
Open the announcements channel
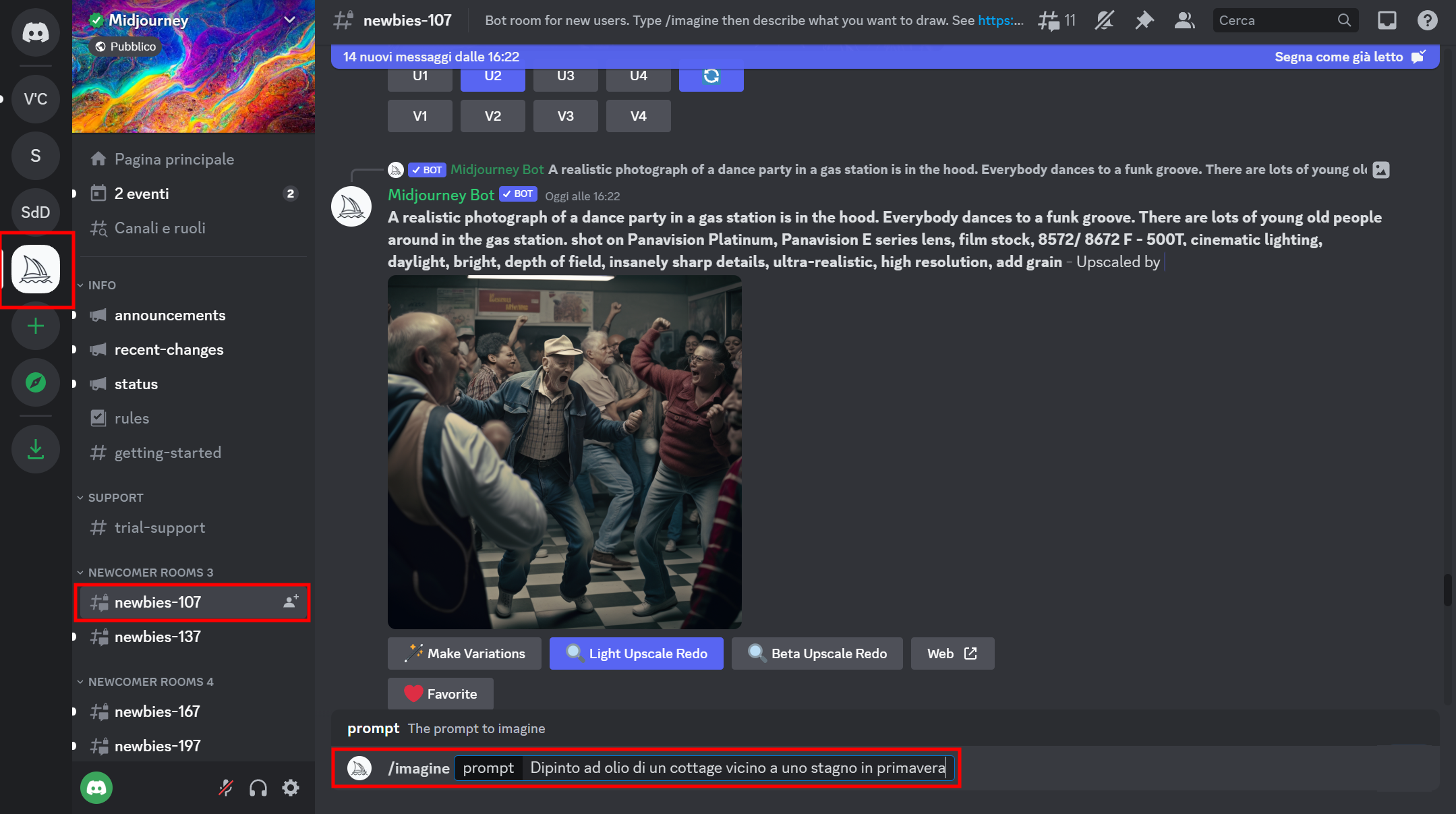click(x=169, y=316)
